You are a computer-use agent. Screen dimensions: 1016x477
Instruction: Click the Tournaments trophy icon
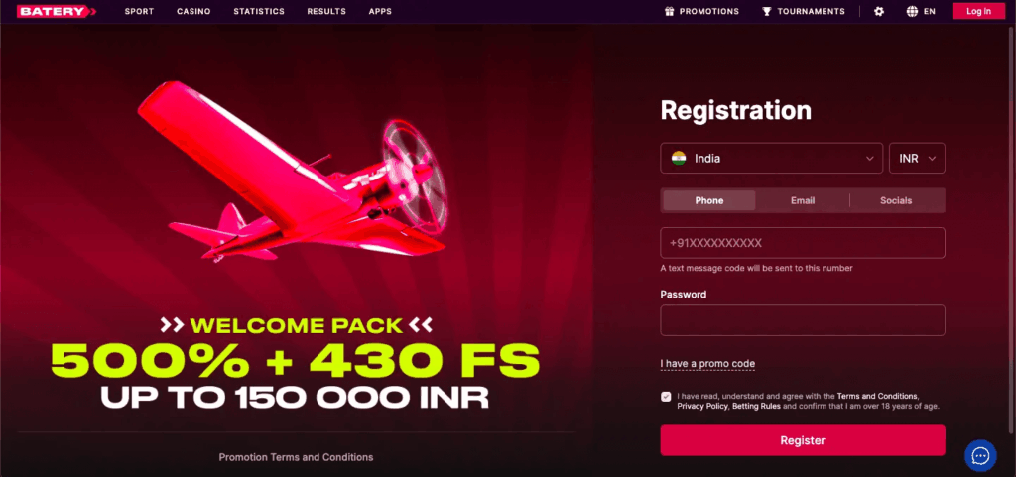click(767, 11)
